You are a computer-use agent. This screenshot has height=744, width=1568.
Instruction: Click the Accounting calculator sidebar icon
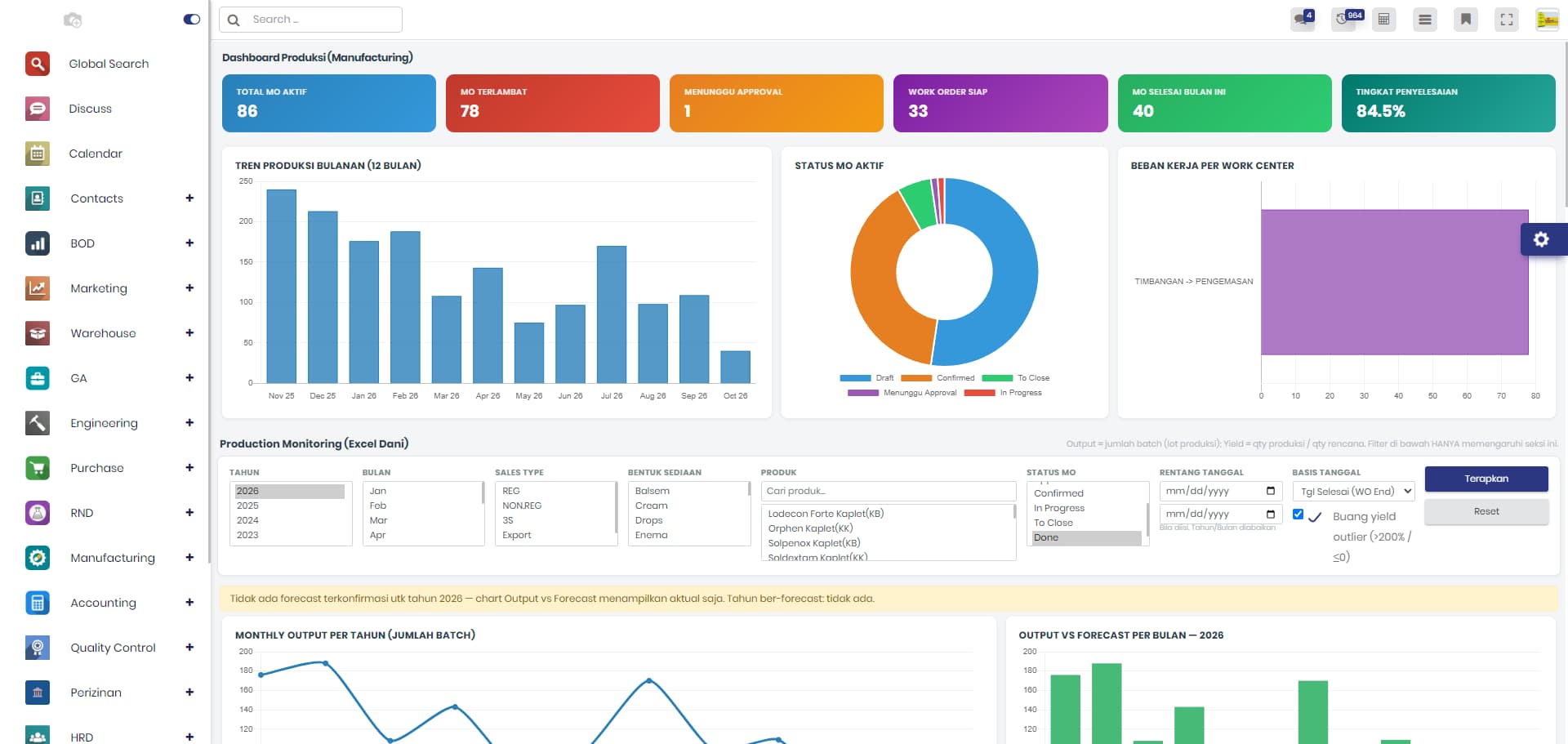(38, 603)
